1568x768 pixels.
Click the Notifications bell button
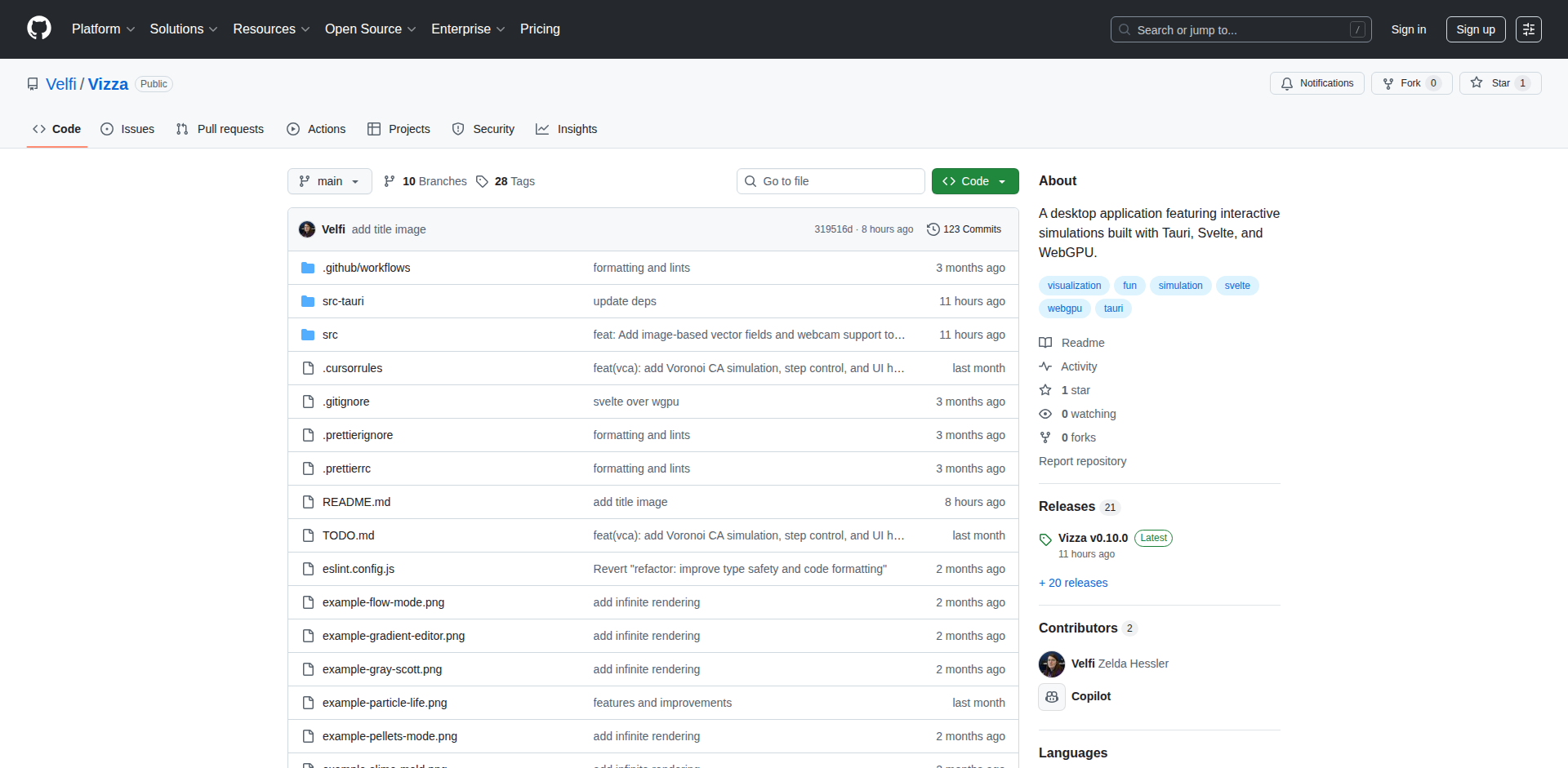1316,83
